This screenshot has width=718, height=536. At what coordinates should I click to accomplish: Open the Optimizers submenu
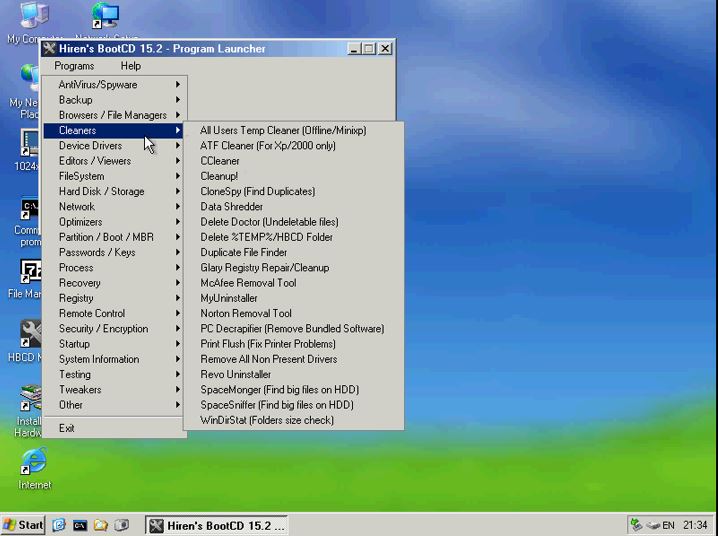click(114, 222)
